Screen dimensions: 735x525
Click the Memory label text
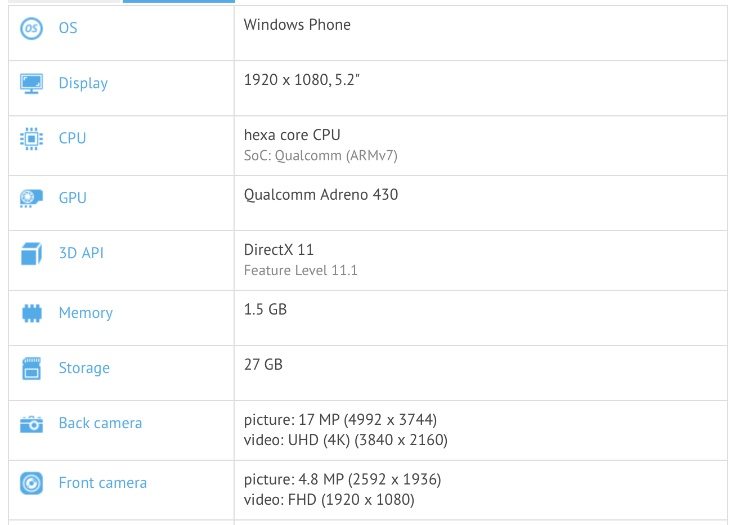tap(86, 313)
